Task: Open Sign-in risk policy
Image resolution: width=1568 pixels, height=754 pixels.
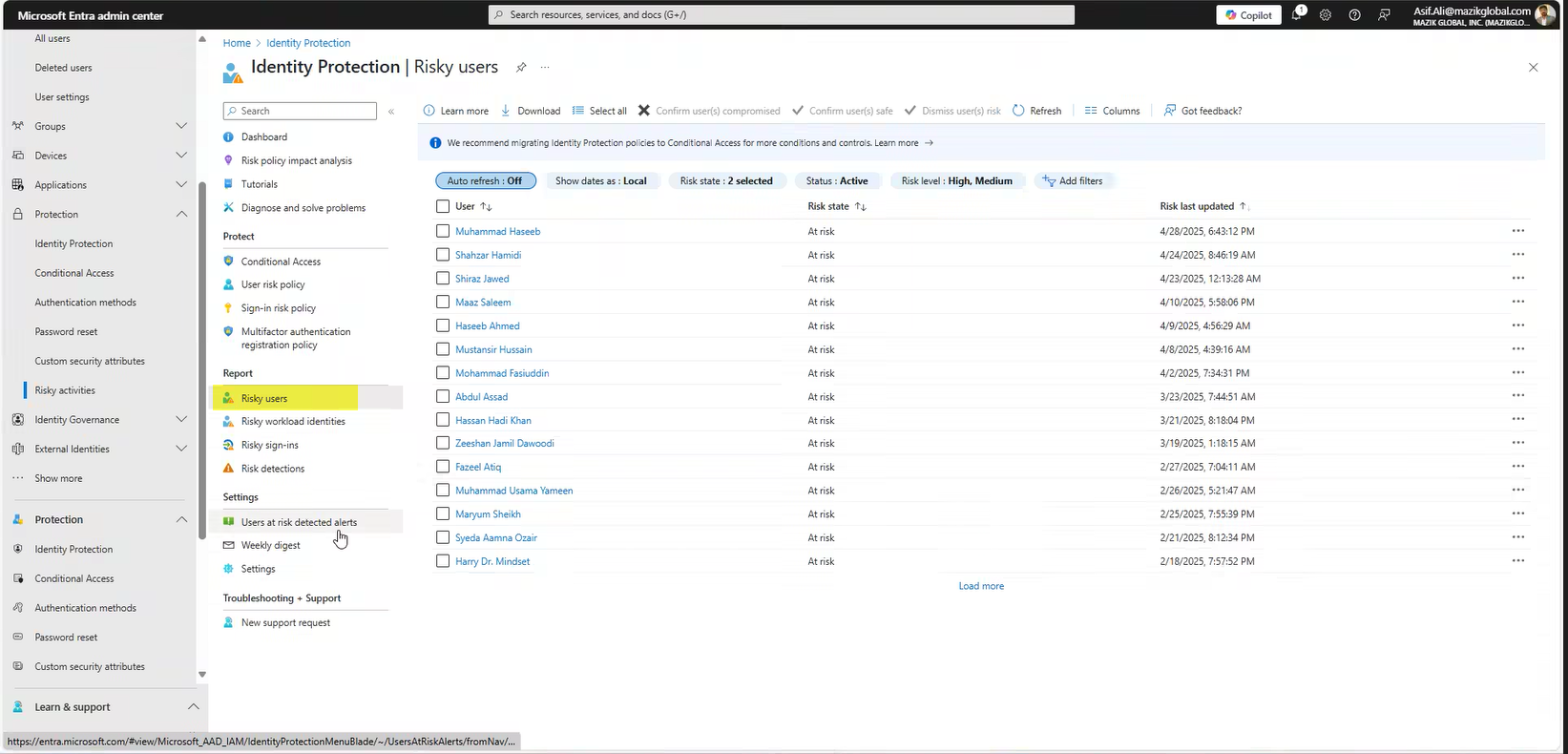Action: tap(278, 308)
